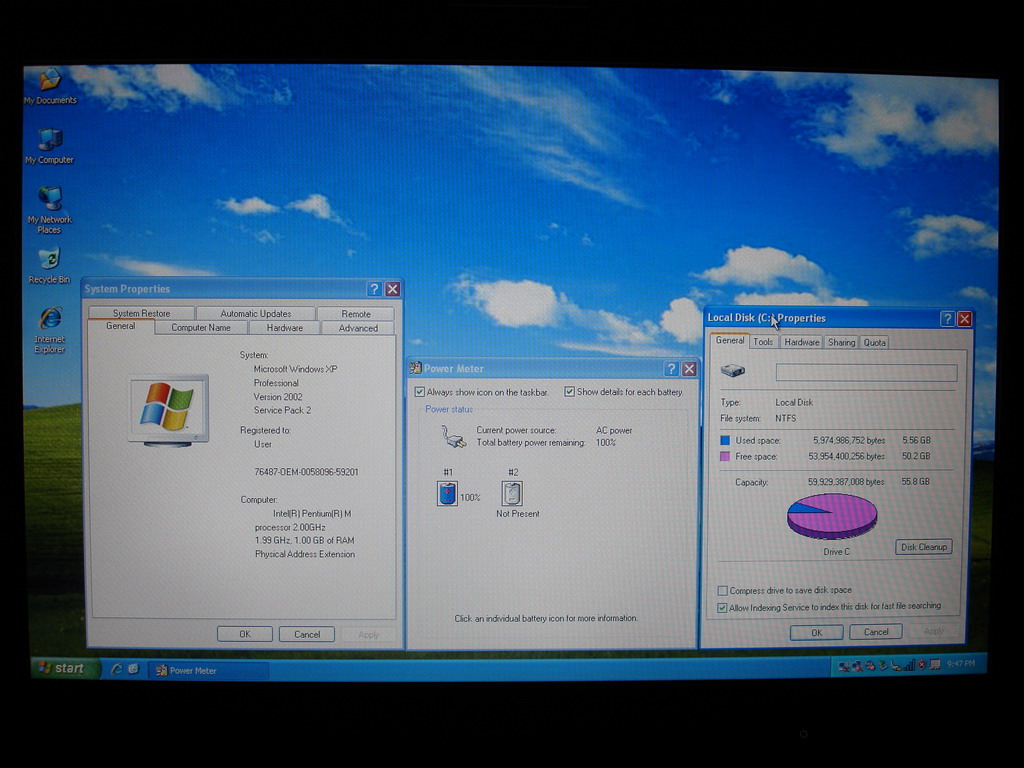Switch to the Quota tab

click(874, 342)
